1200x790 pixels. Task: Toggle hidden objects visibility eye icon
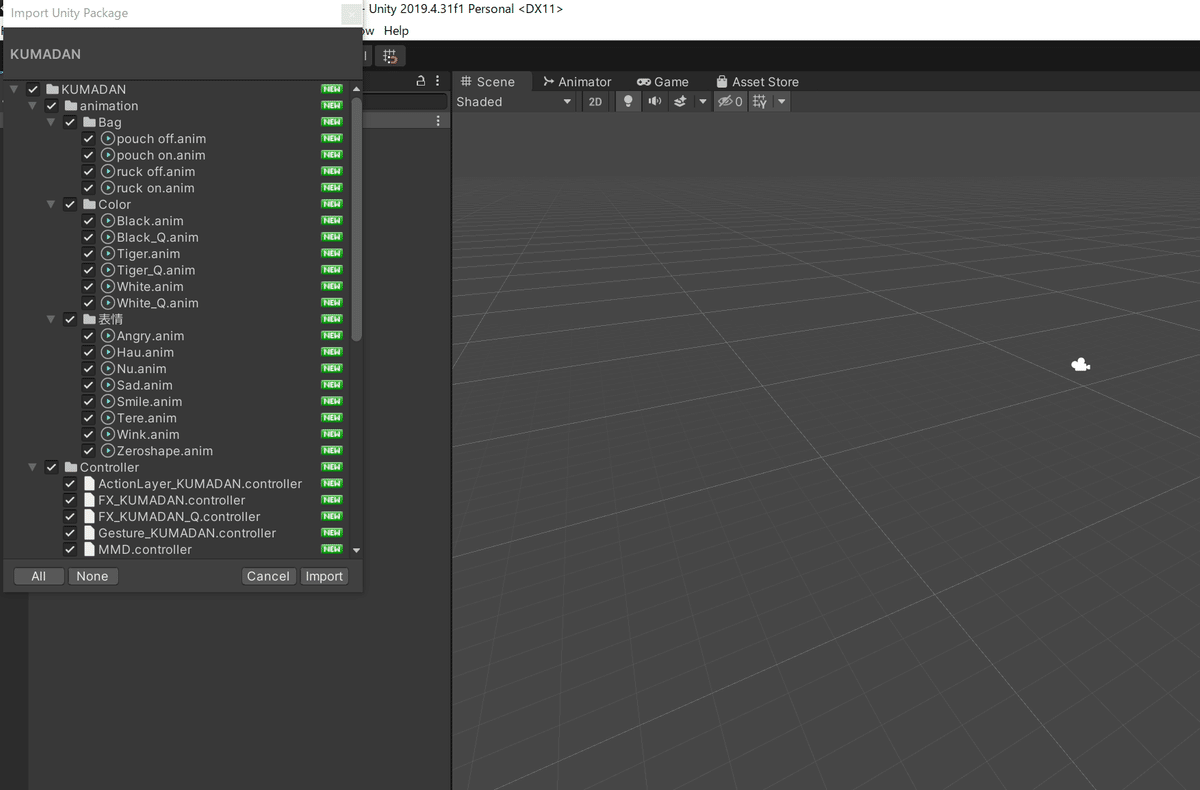point(729,102)
